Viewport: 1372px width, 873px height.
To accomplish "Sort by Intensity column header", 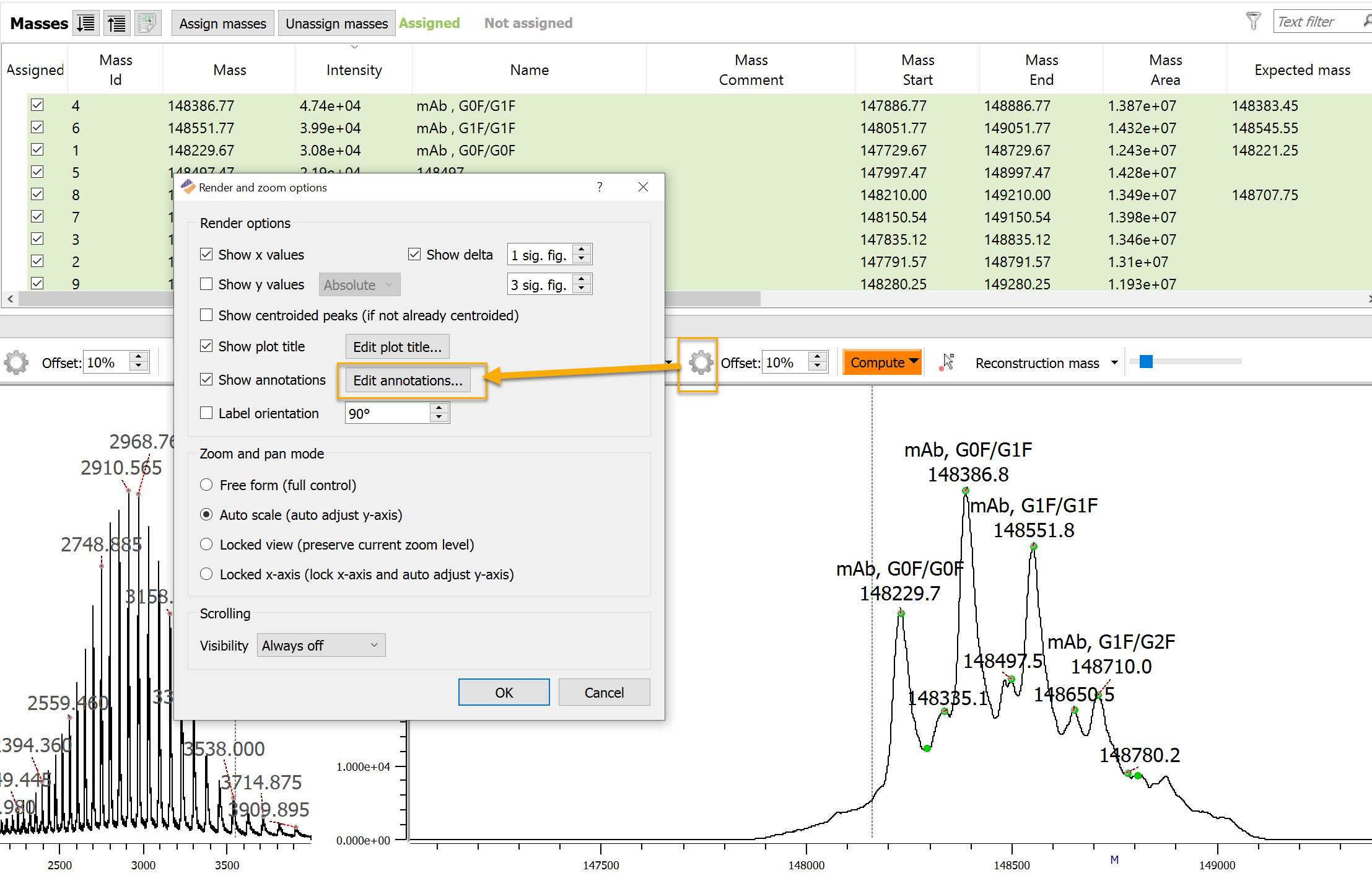I will click(354, 70).
